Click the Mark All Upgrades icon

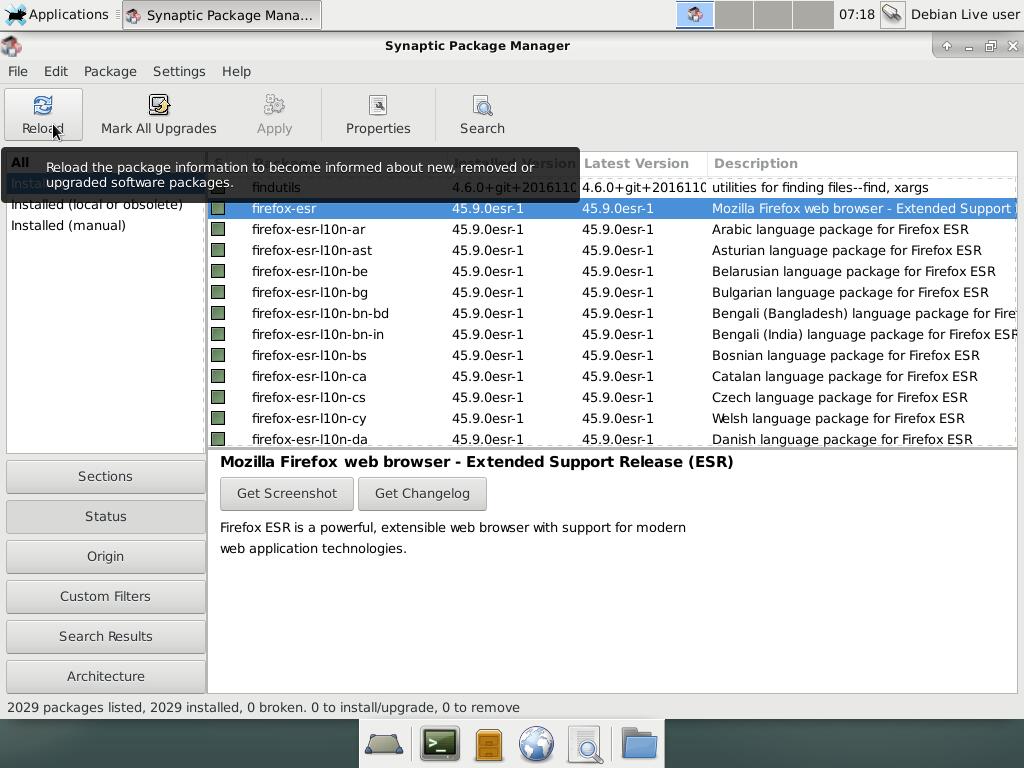pyautogui.click(x=159, y=106)
